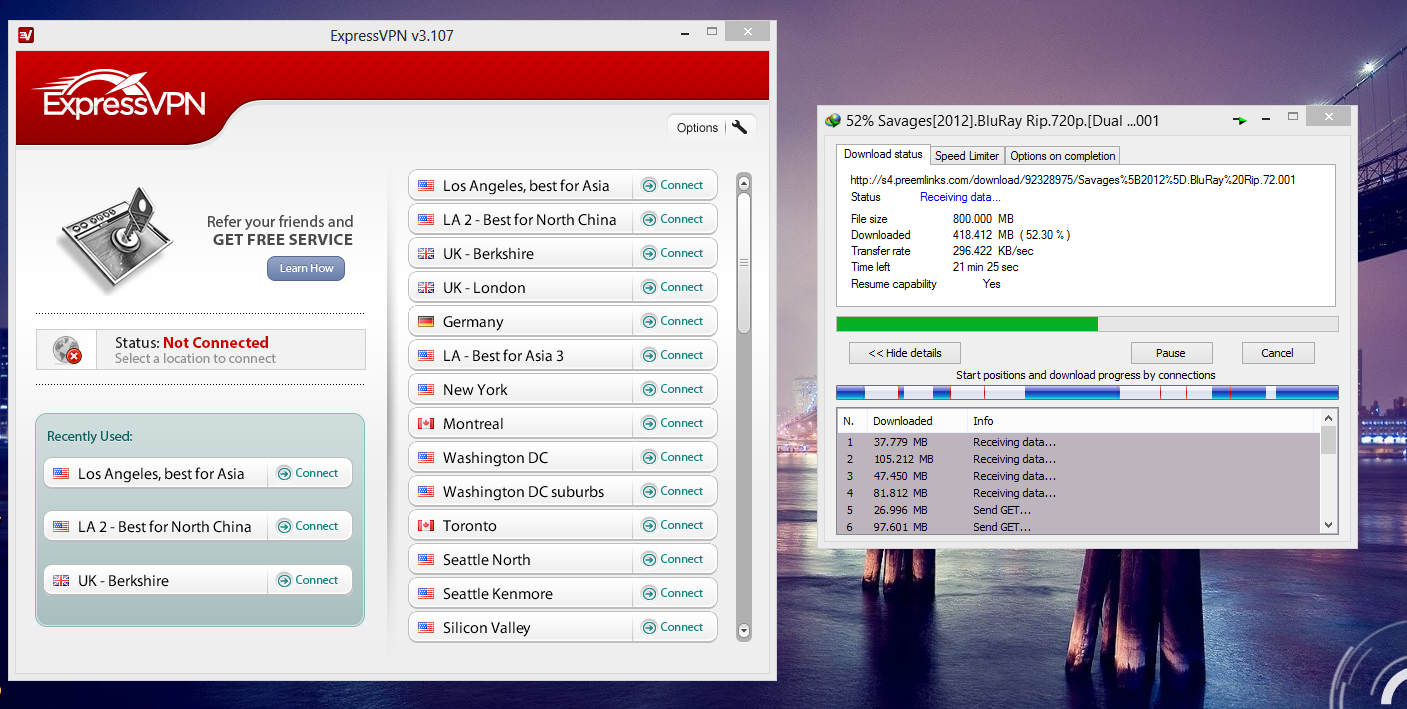Select connection row 2 with 105.212 MB

[1079, 459]
